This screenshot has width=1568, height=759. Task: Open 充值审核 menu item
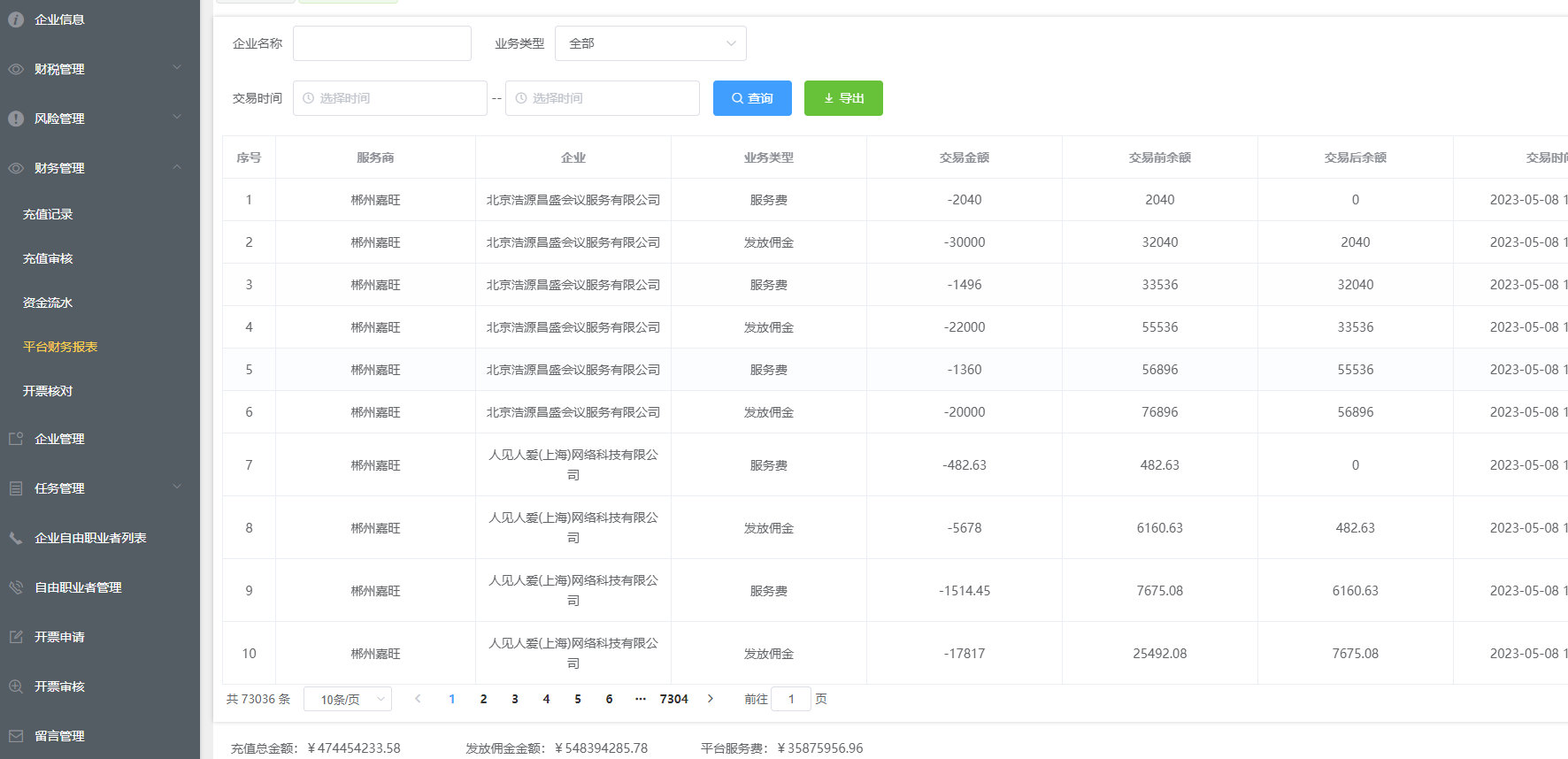(48, 258)
